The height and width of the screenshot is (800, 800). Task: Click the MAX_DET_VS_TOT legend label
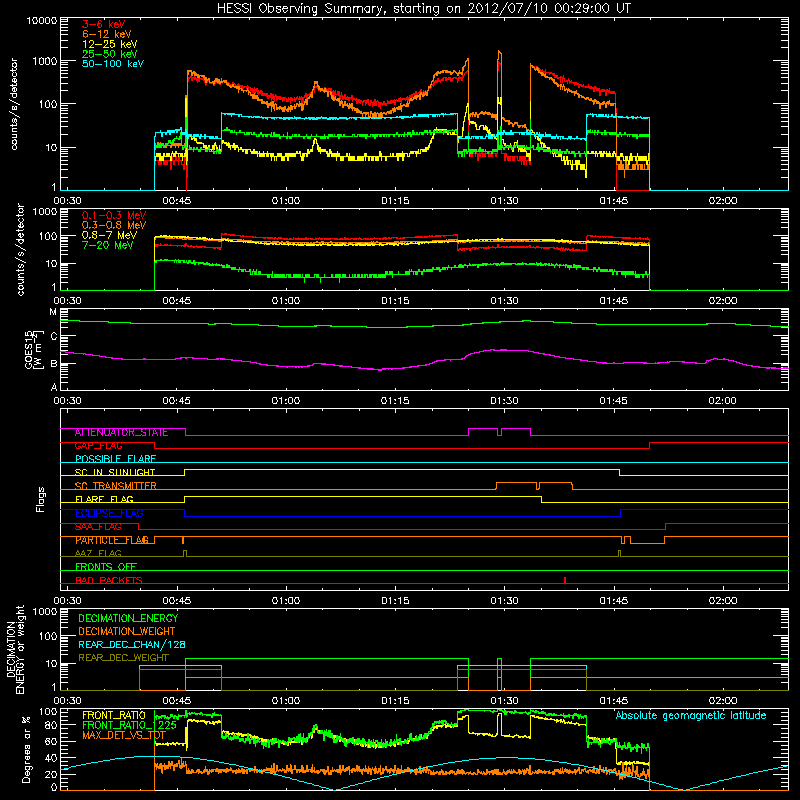click(x=124, y=735)
